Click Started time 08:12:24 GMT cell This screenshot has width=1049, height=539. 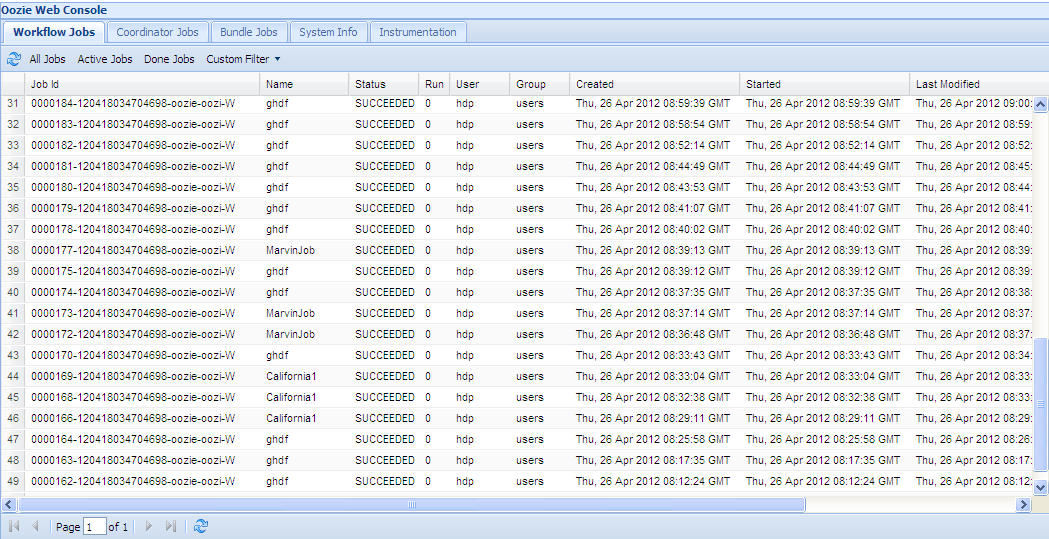click(x=823, y=481)
